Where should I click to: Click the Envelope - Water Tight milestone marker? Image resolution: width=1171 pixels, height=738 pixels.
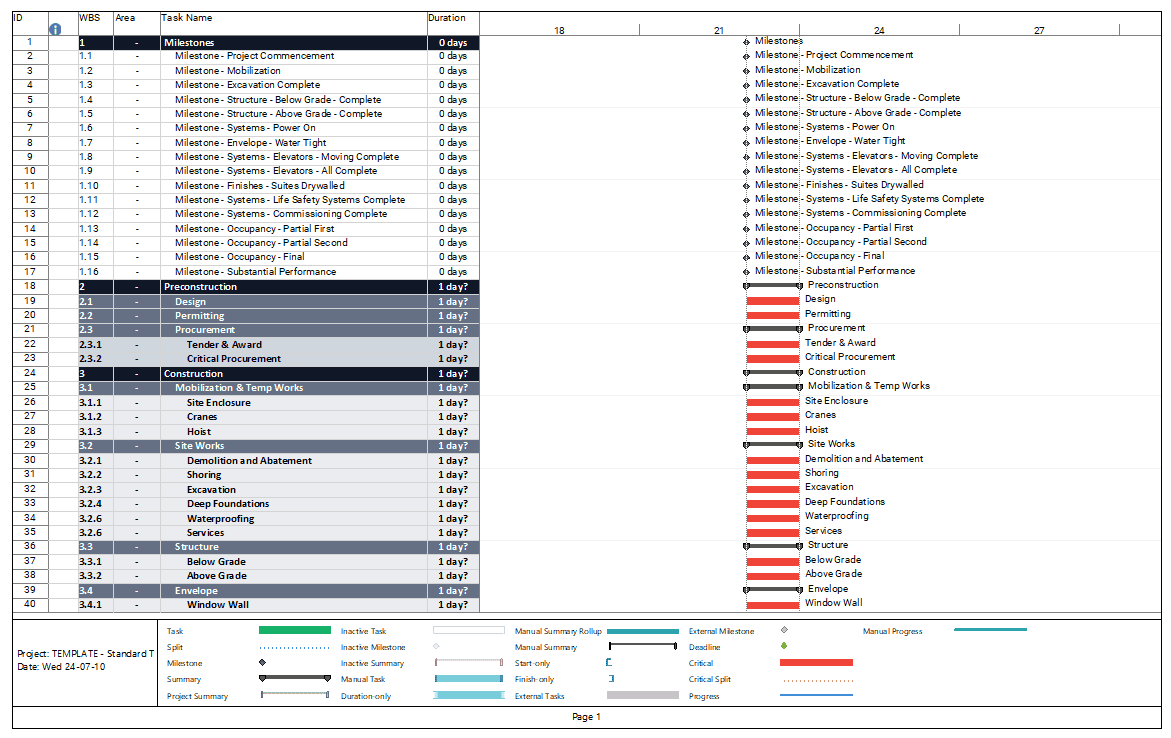tap(745, 141)
